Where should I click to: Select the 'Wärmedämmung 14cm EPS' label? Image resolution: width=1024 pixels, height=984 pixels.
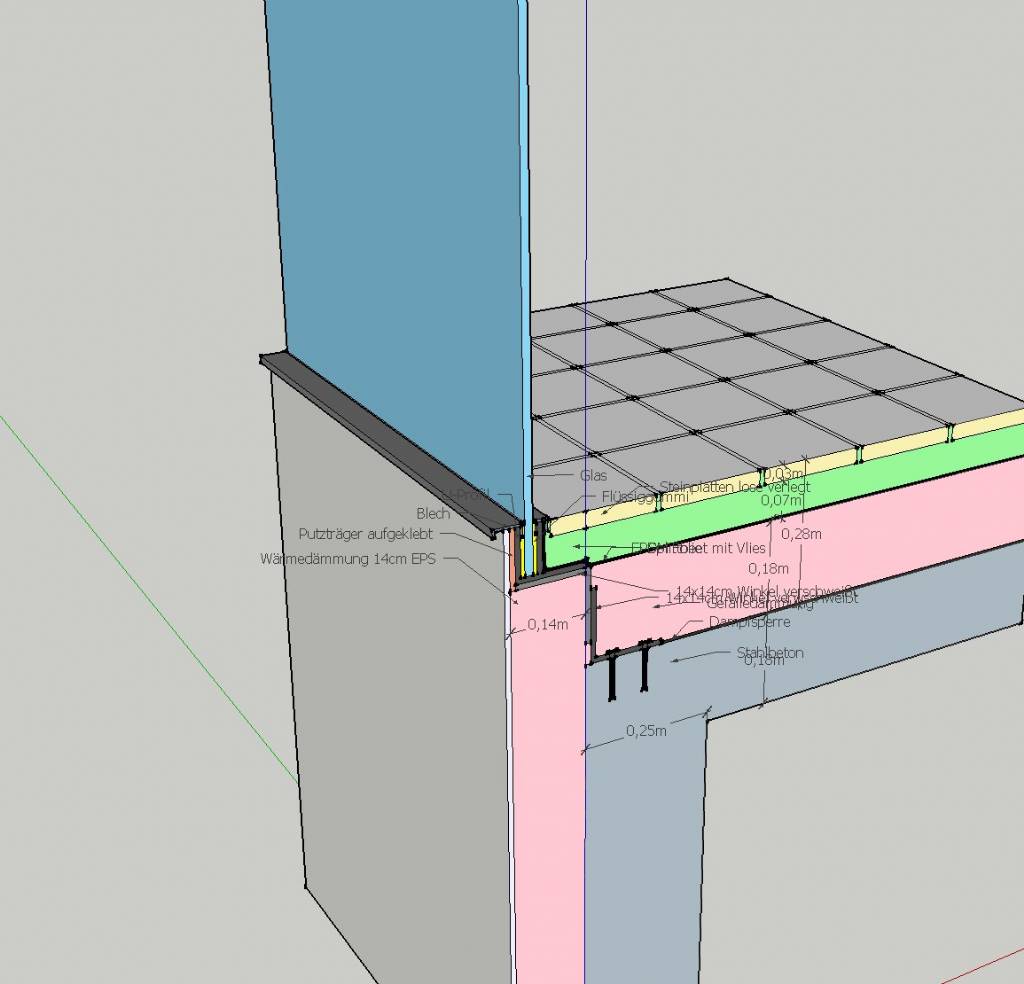[x=347, y=559]
